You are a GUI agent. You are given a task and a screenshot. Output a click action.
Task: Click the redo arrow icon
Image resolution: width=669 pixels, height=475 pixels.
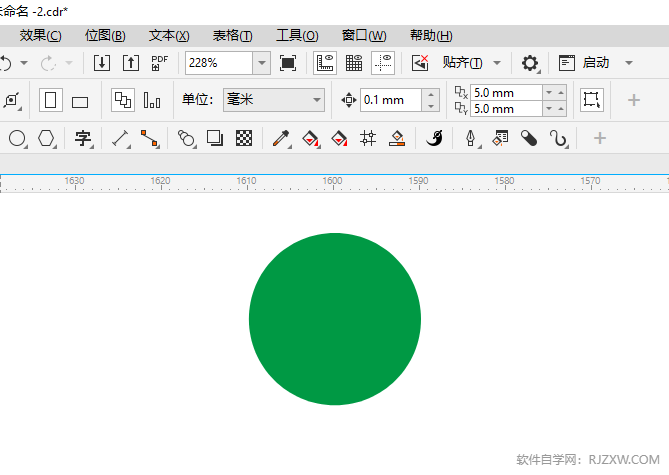tap(48, 63)
